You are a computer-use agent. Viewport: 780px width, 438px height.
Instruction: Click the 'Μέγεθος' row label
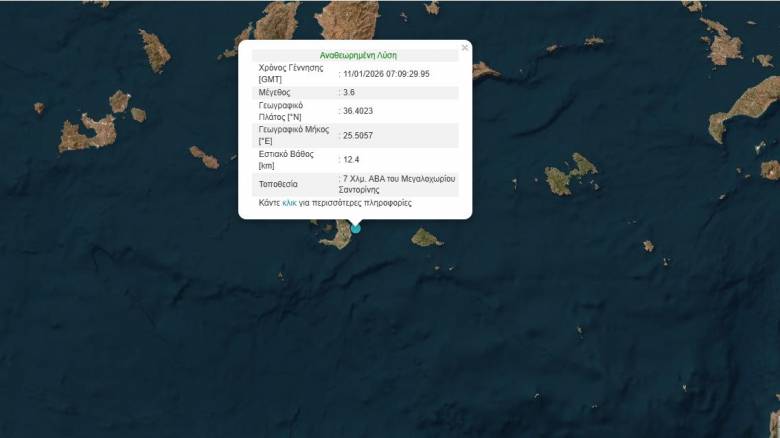pos(276,92)
